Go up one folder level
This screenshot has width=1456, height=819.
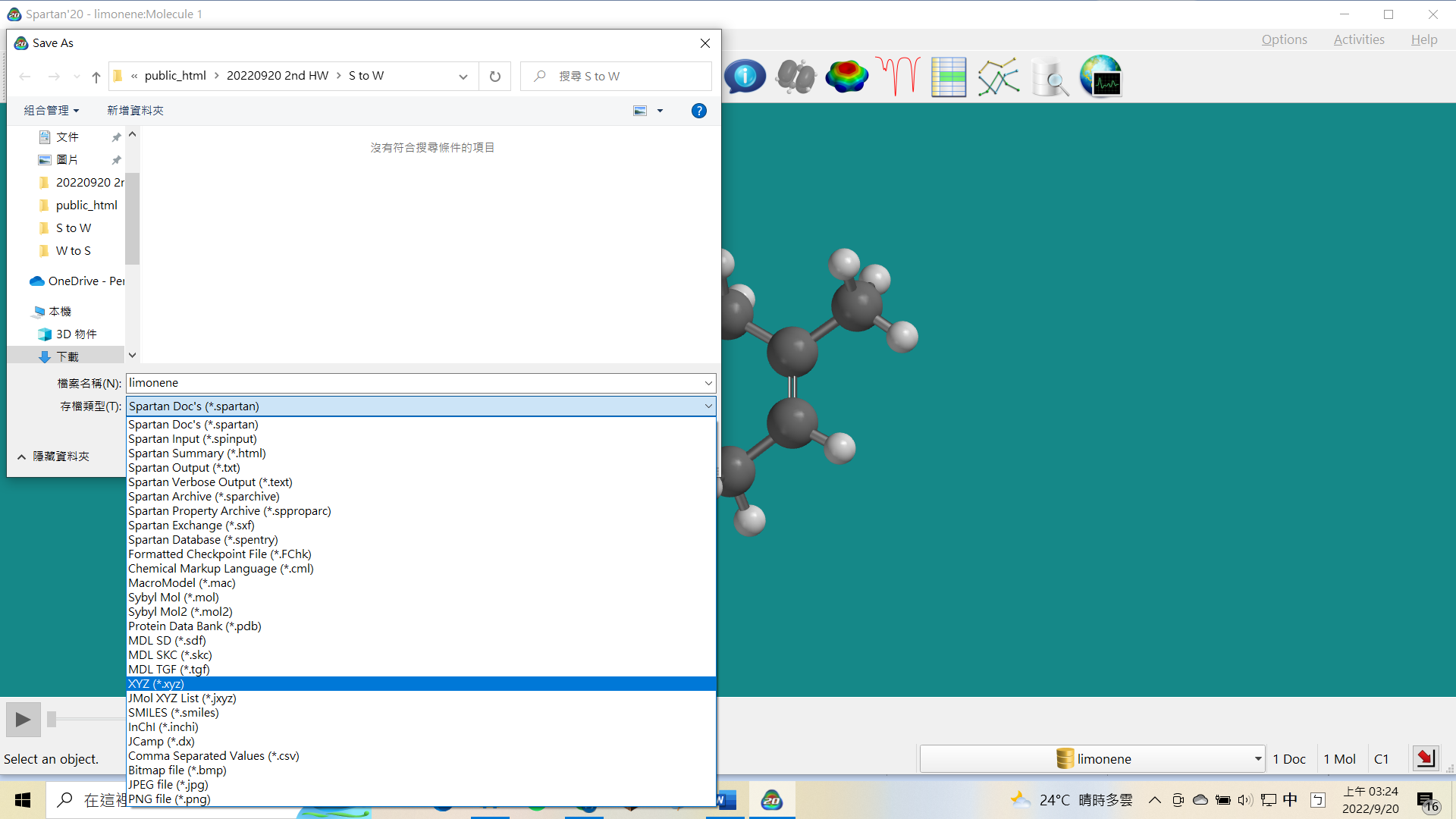pyautogui.click(x=96, y=76)
